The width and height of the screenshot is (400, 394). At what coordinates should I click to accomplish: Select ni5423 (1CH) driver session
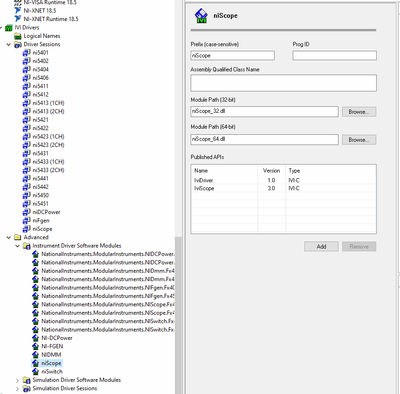click(x=48, y=137)
